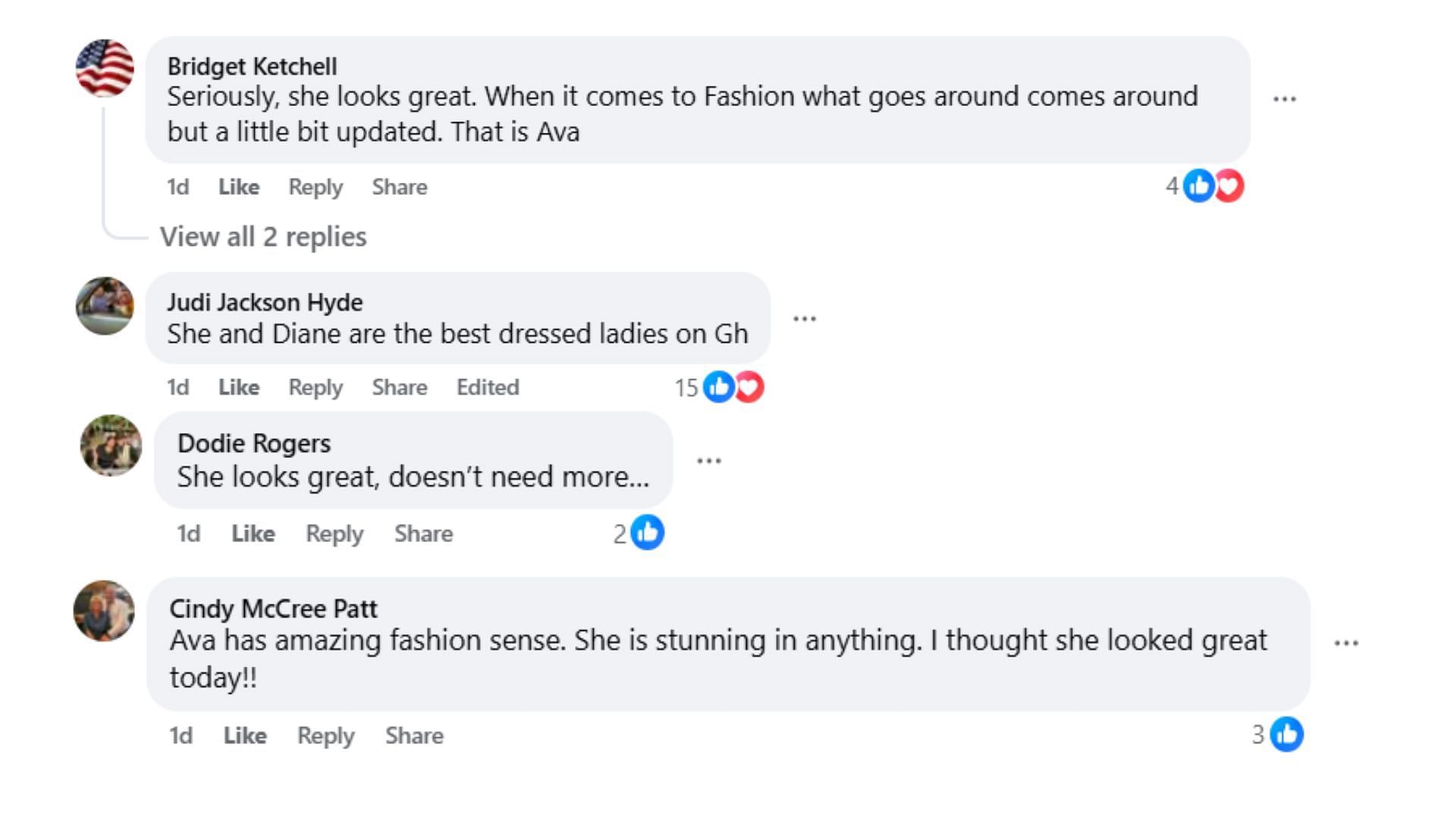
Task: Like Bridget Ketchell's comment
Action: point(239,187)
